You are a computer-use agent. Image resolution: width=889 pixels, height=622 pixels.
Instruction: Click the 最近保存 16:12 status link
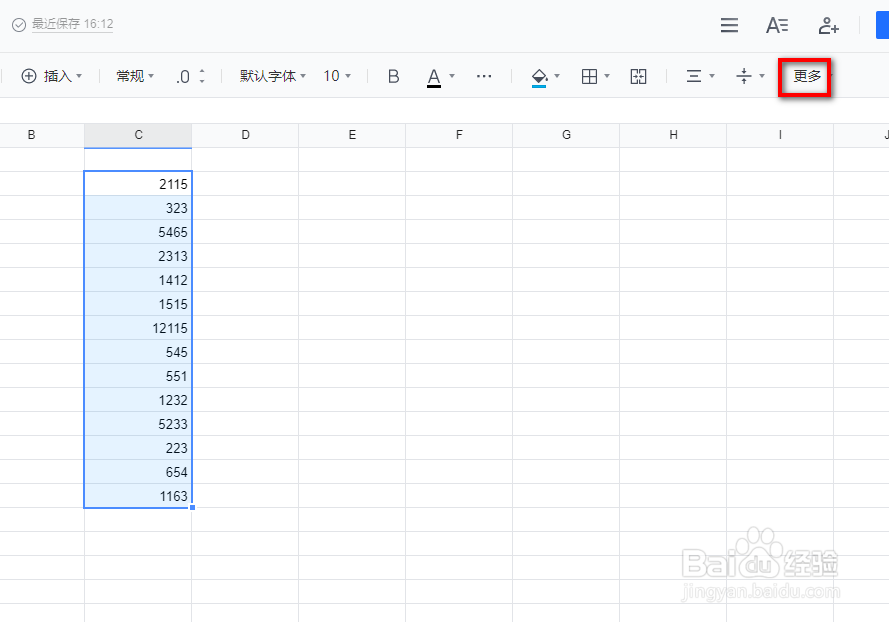pyautogui.click(x=73, y=24)
